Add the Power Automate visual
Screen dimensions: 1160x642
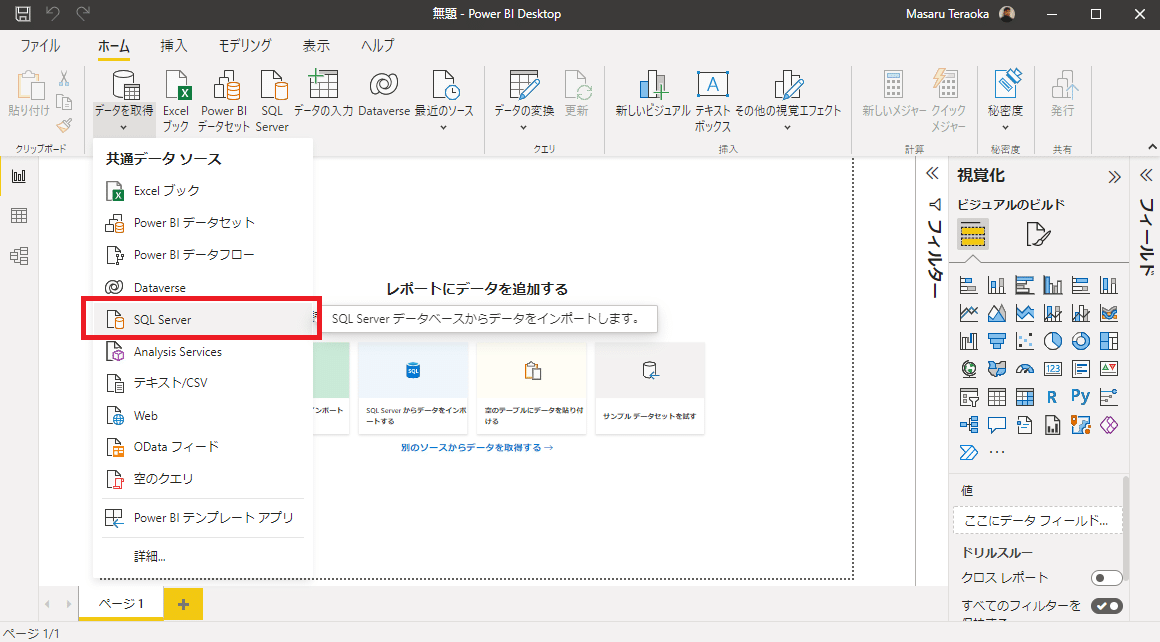pos(968,453)
